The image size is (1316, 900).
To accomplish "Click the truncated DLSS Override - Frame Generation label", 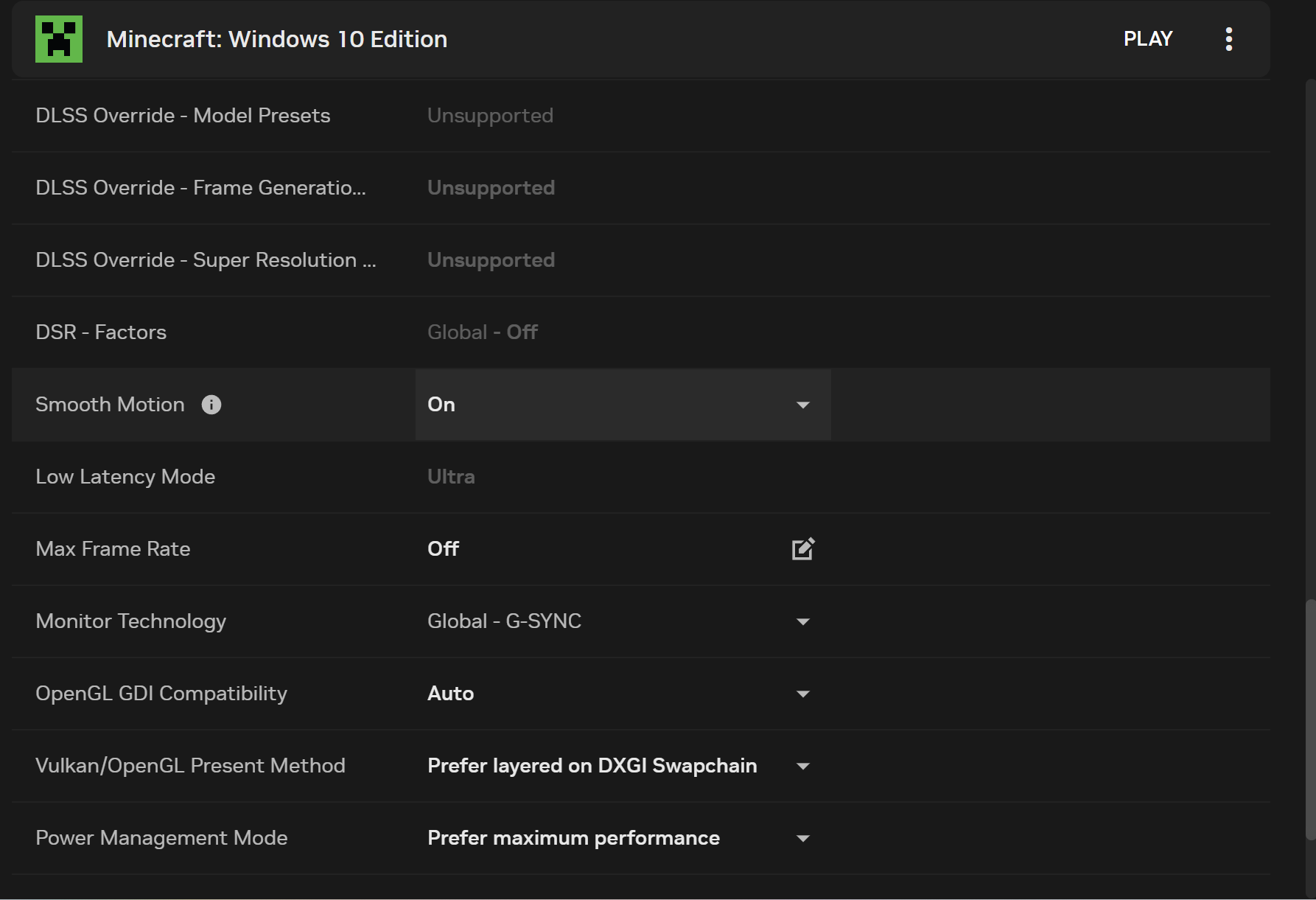I will point(200,188).
